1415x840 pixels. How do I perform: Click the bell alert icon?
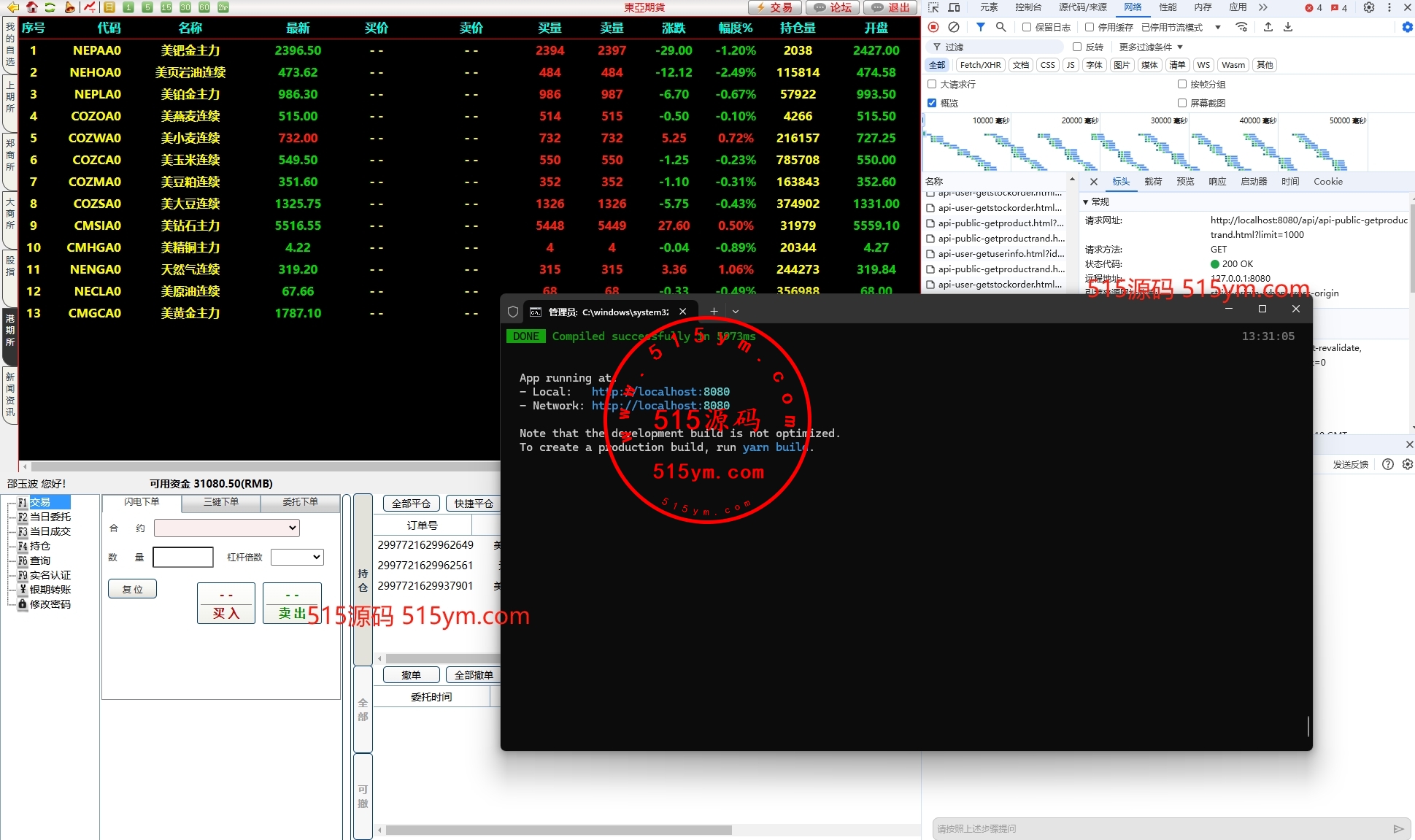(x=69, y=7)
